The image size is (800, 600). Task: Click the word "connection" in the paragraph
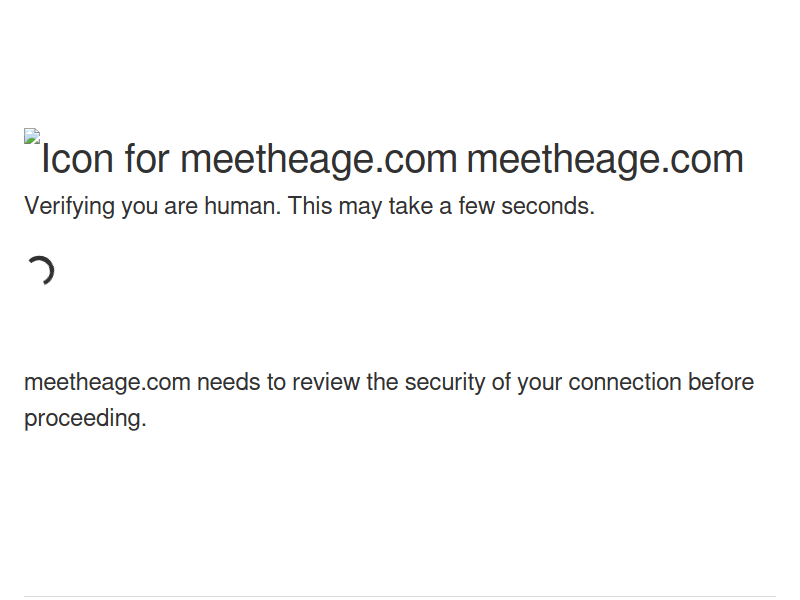pyautogui.click(x=625, y=382)
